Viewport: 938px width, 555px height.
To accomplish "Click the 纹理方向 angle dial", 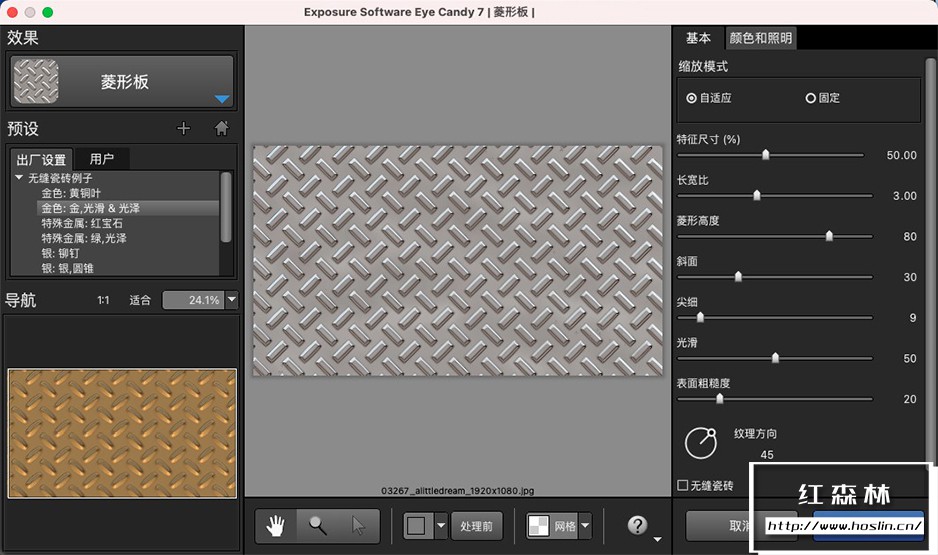I will [x=701, y=443].
